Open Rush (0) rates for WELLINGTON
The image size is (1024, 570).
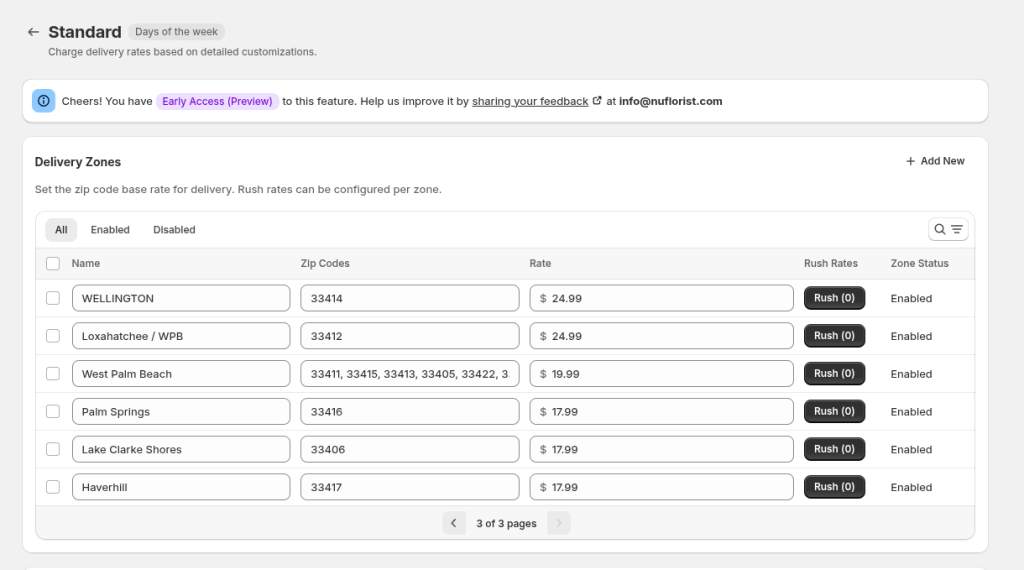(834, 298)
